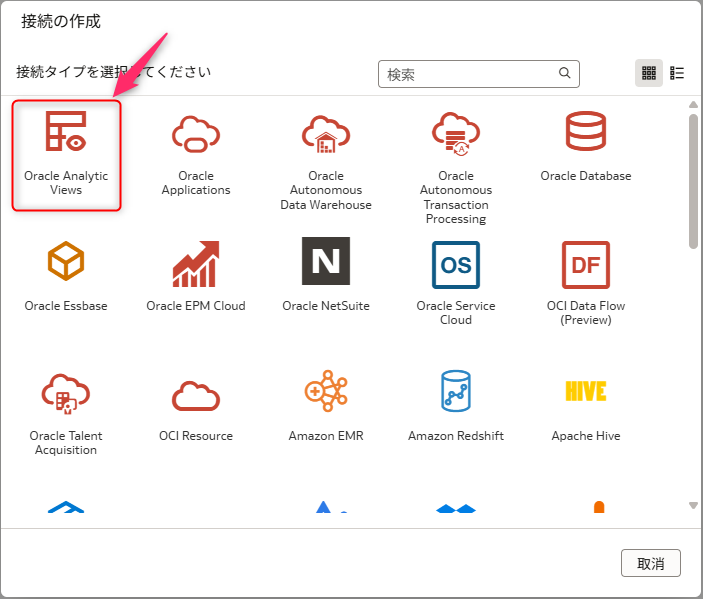Switch to grid view layout
The height and width of the screenshot is (599, 703).
click(649, 73)
